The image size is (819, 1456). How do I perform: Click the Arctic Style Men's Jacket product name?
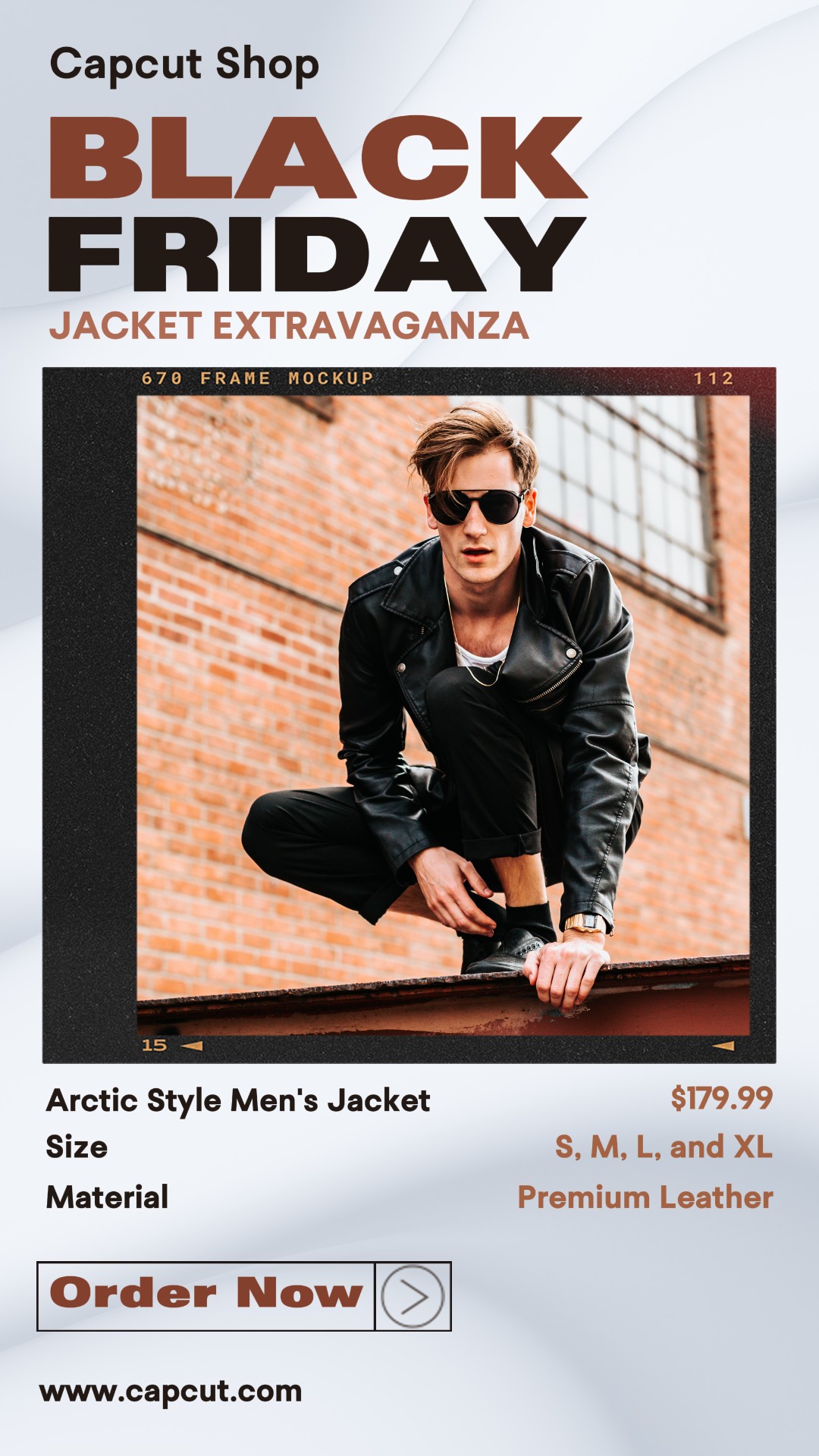pyautogui.click(x=238, y=1100)
